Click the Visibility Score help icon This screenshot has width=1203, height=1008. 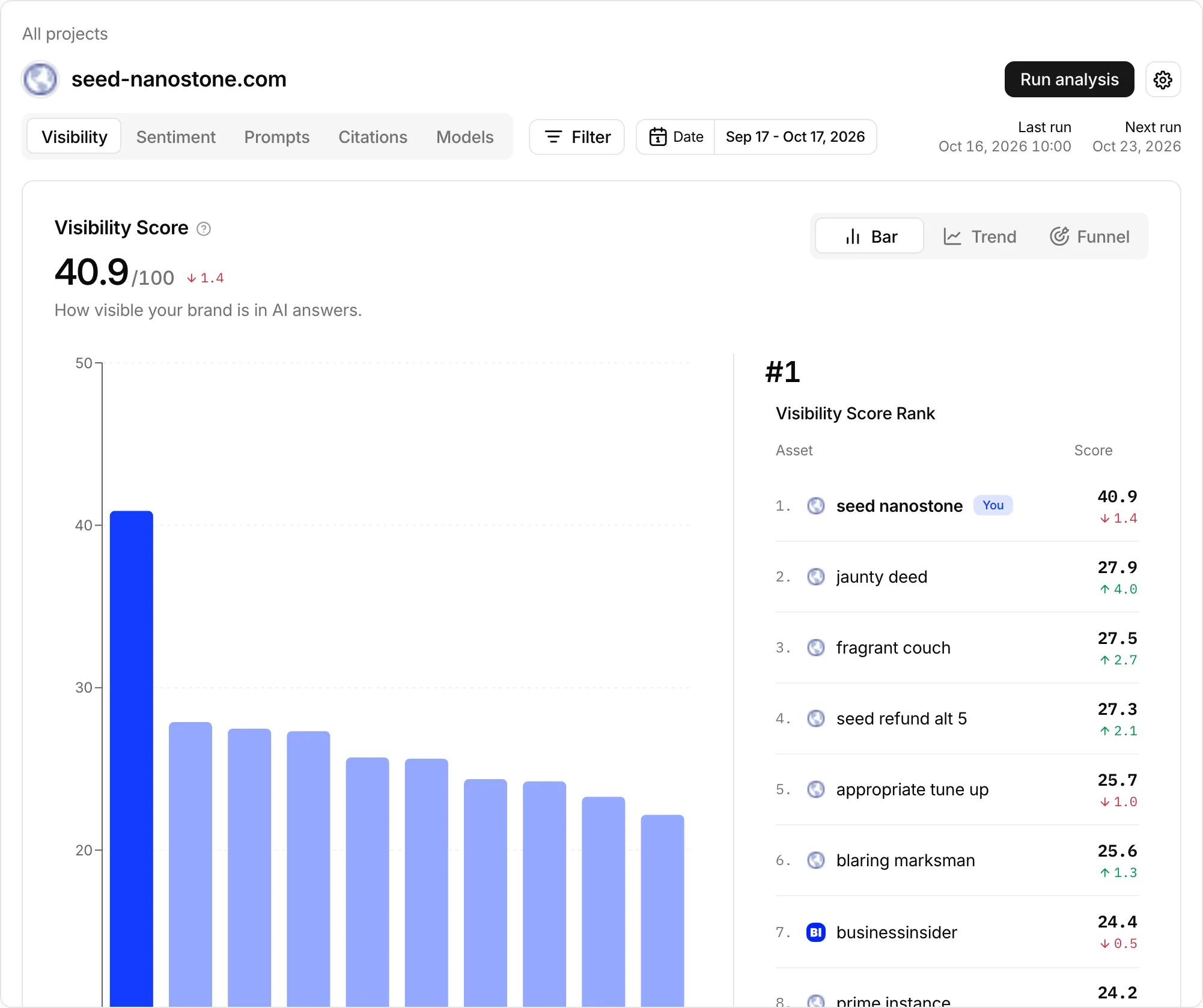204,229
